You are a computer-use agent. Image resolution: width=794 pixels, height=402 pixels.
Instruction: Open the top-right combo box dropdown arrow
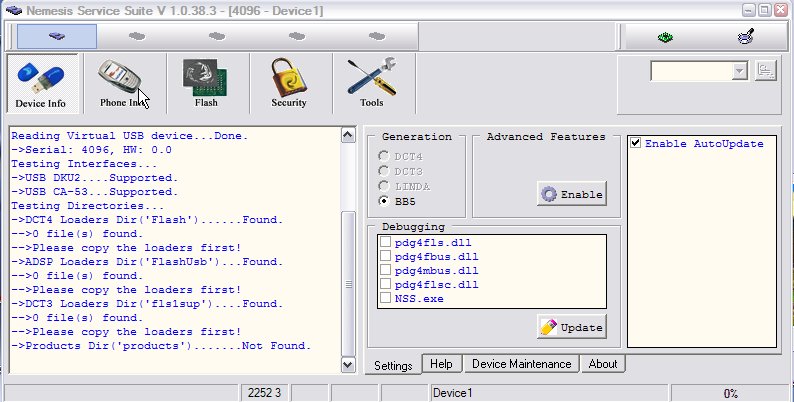(x=740, y=71)
